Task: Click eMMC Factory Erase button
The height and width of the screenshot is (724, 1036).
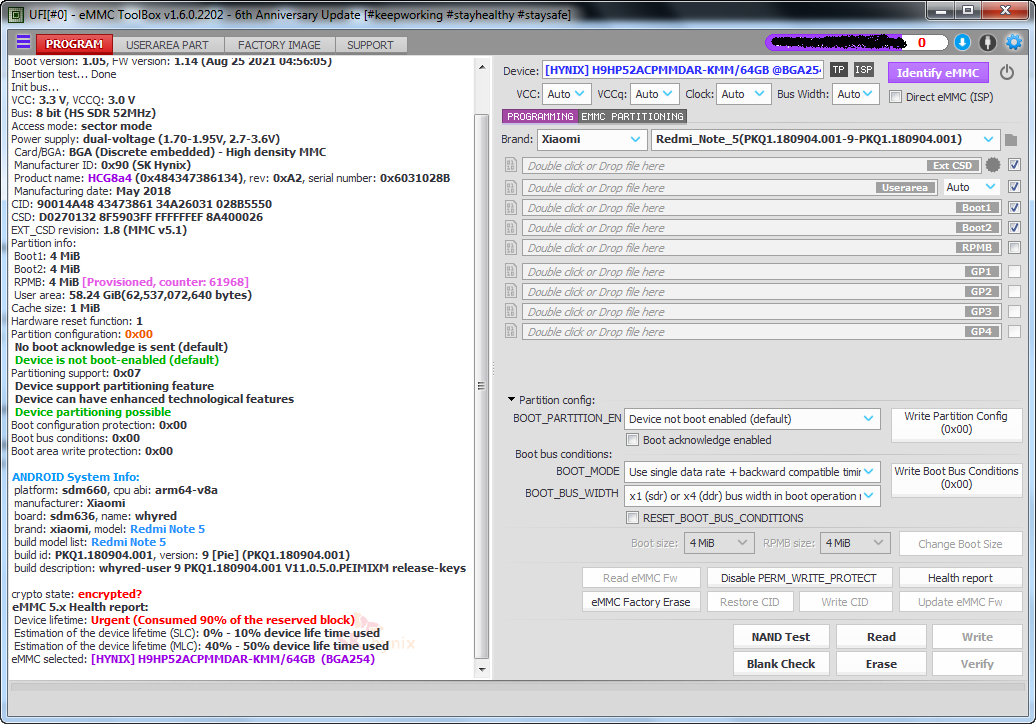Action: [640, 602]
